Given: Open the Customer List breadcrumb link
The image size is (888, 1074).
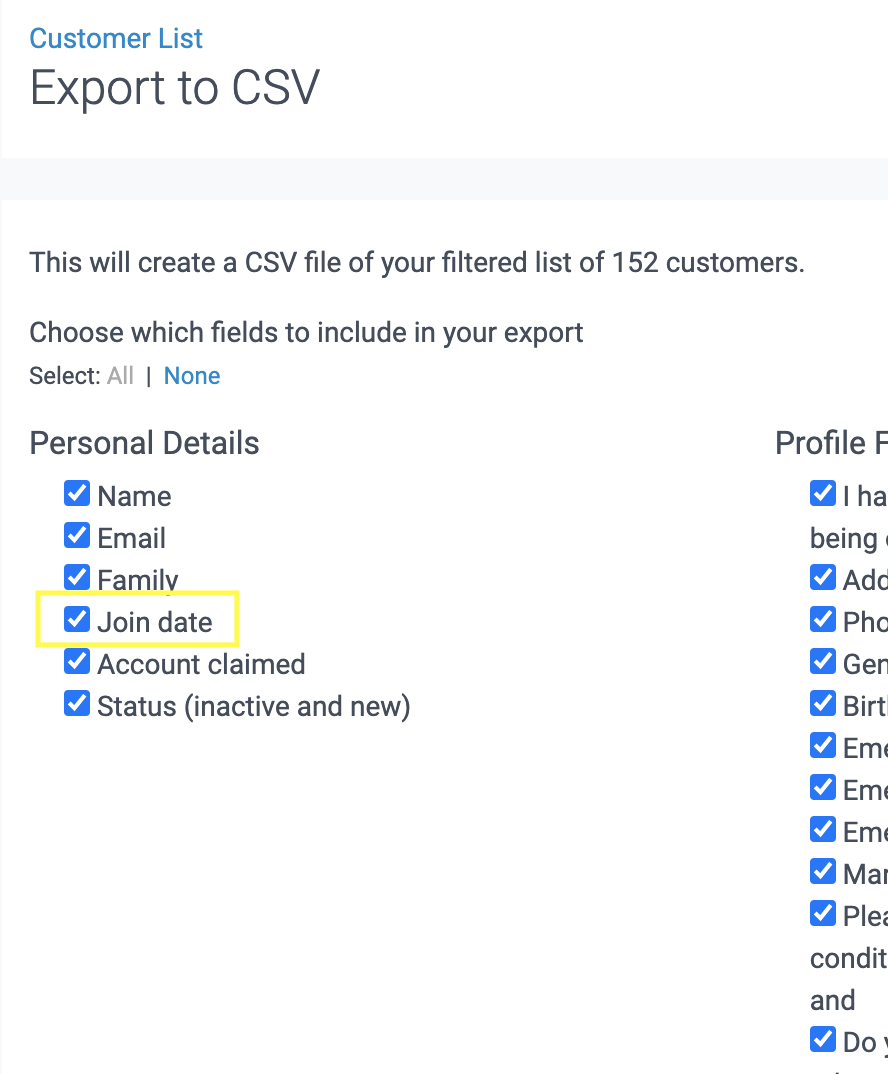Looking at the screenshot, I should point(116,39).
